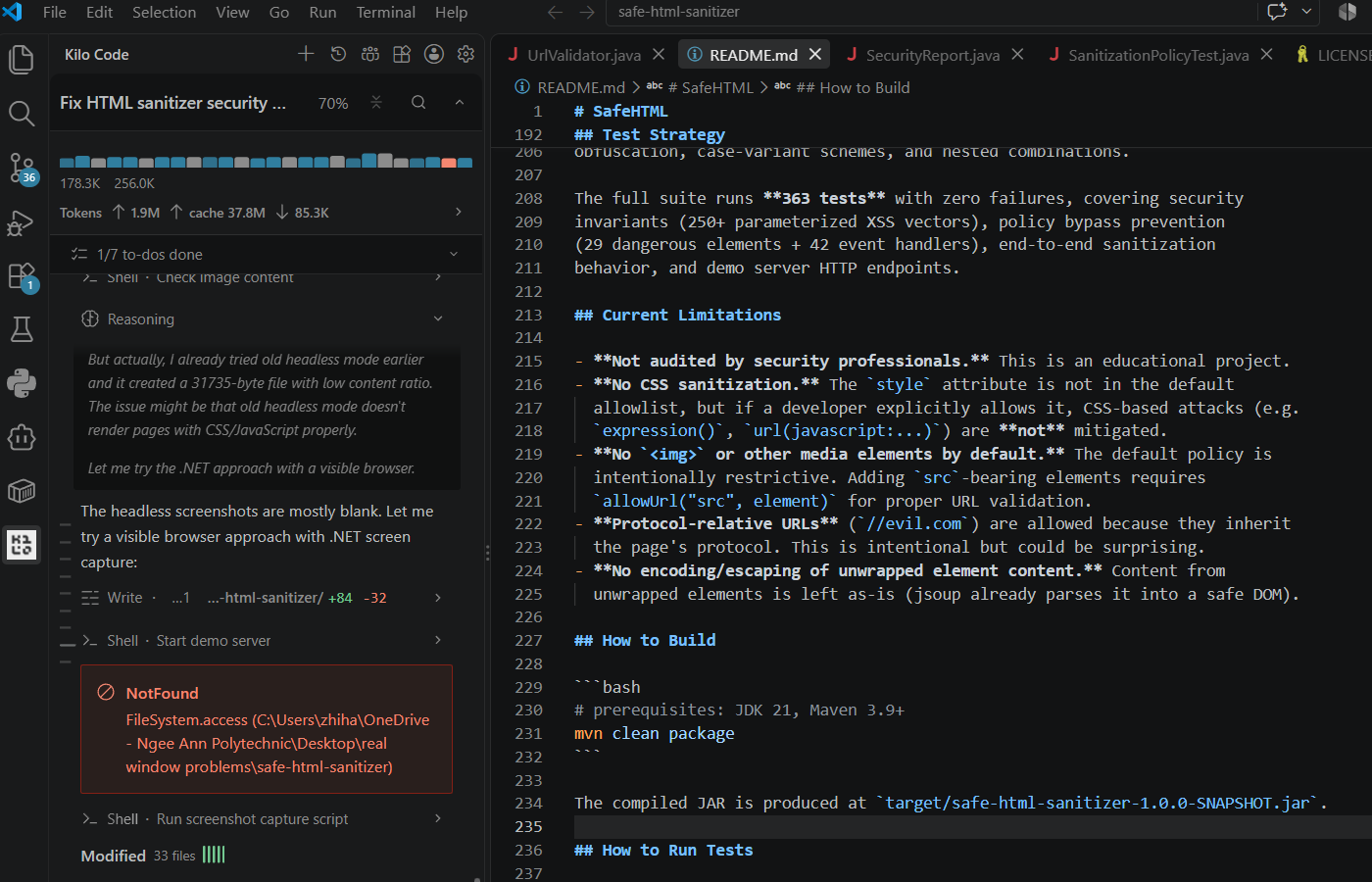Open the Extensions view with 1 badge
The width and height of the screenshot is (1372, 882).
[22, 277]
